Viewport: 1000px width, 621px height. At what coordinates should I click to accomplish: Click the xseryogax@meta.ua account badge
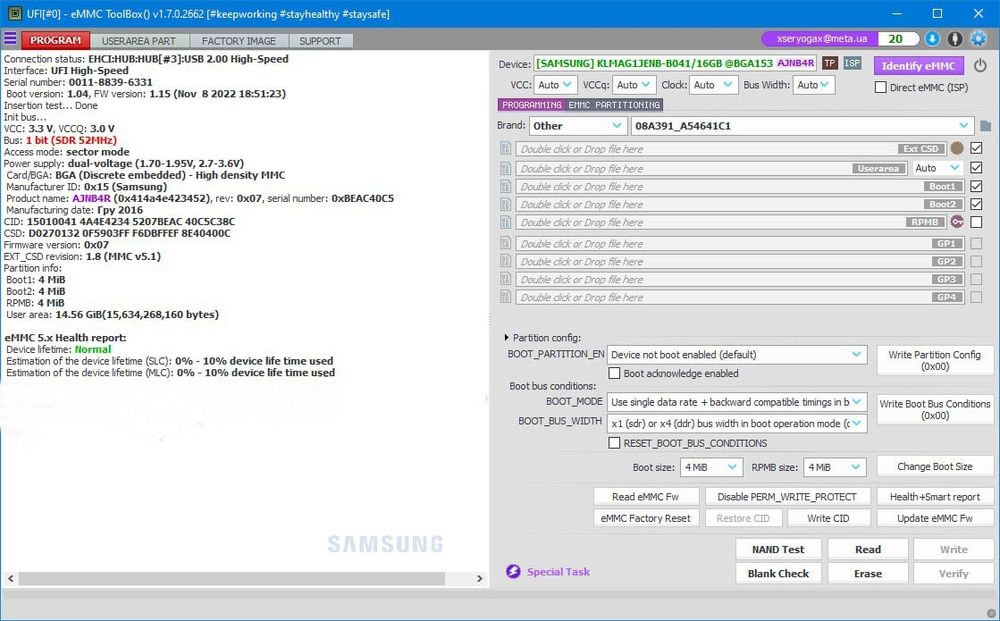(821, 39)
